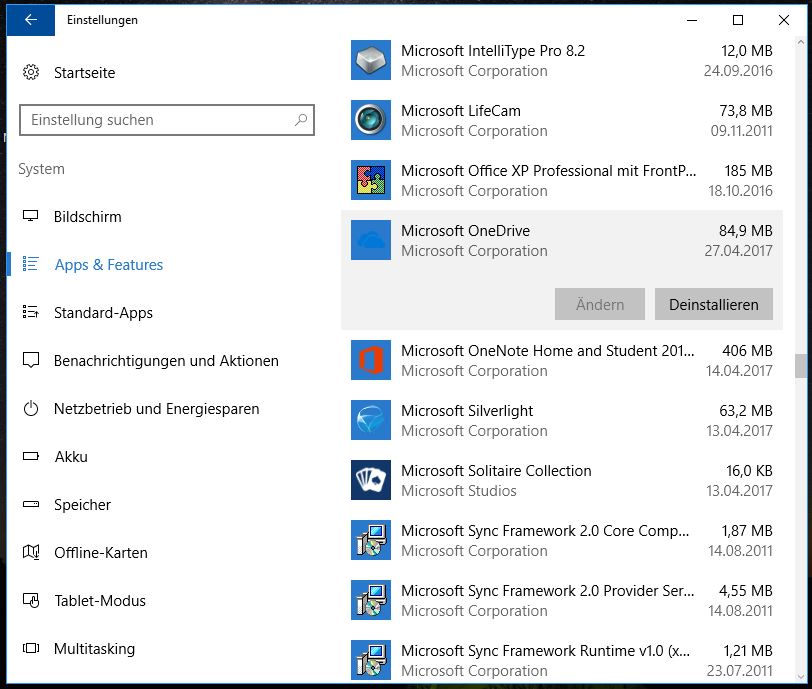Go back using the arrow button
Screen dimensions: 812x689
click(x=30, y=20)
